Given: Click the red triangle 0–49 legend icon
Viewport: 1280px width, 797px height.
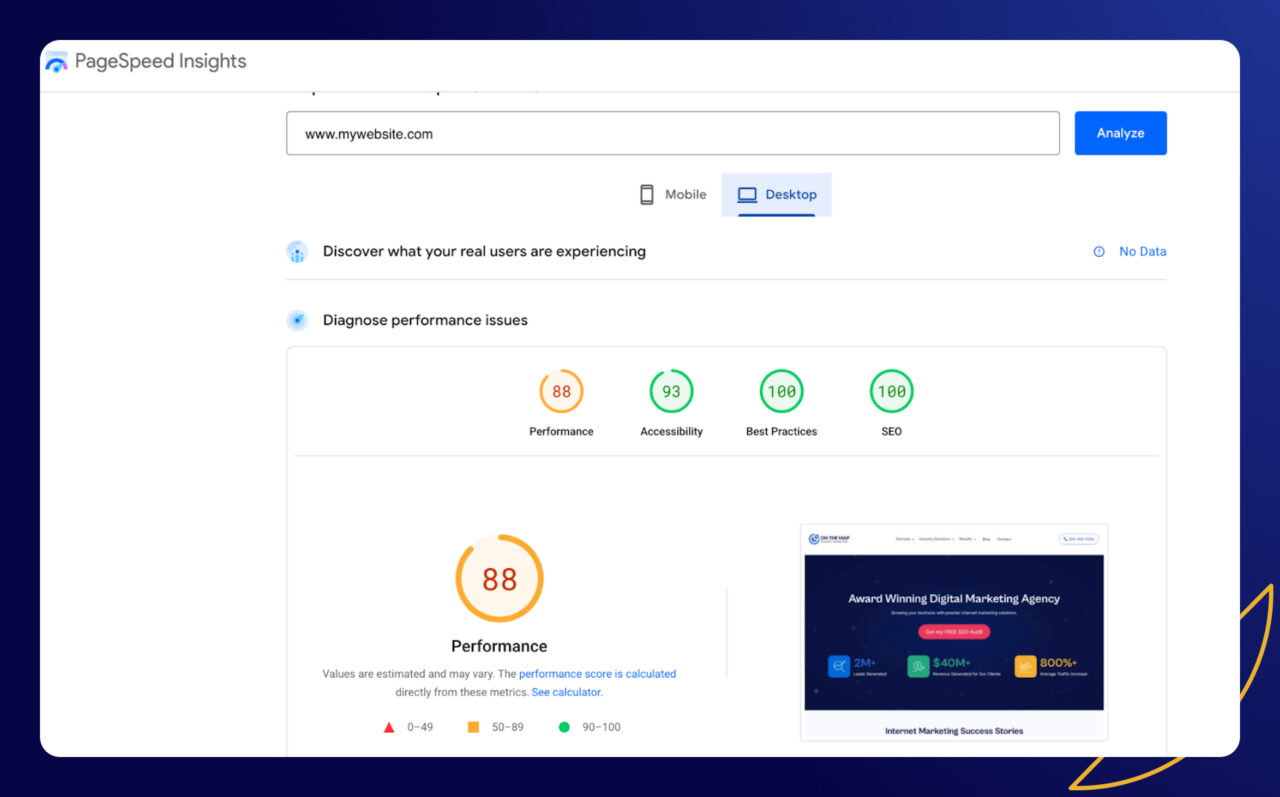Looking at the screenshot, I should tap(389, 727).
